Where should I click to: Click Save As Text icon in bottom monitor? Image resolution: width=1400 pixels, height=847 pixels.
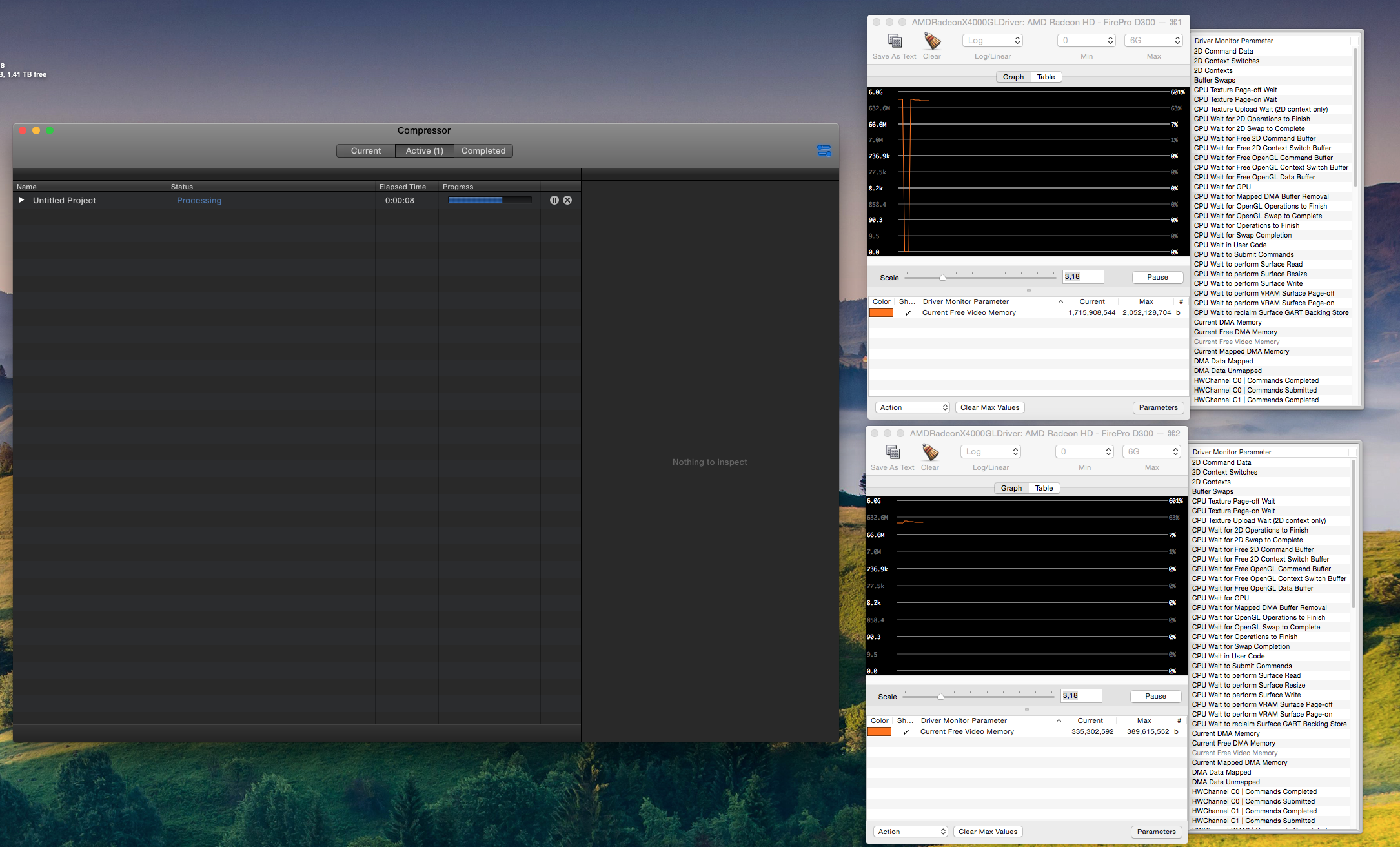click(893, 453)
